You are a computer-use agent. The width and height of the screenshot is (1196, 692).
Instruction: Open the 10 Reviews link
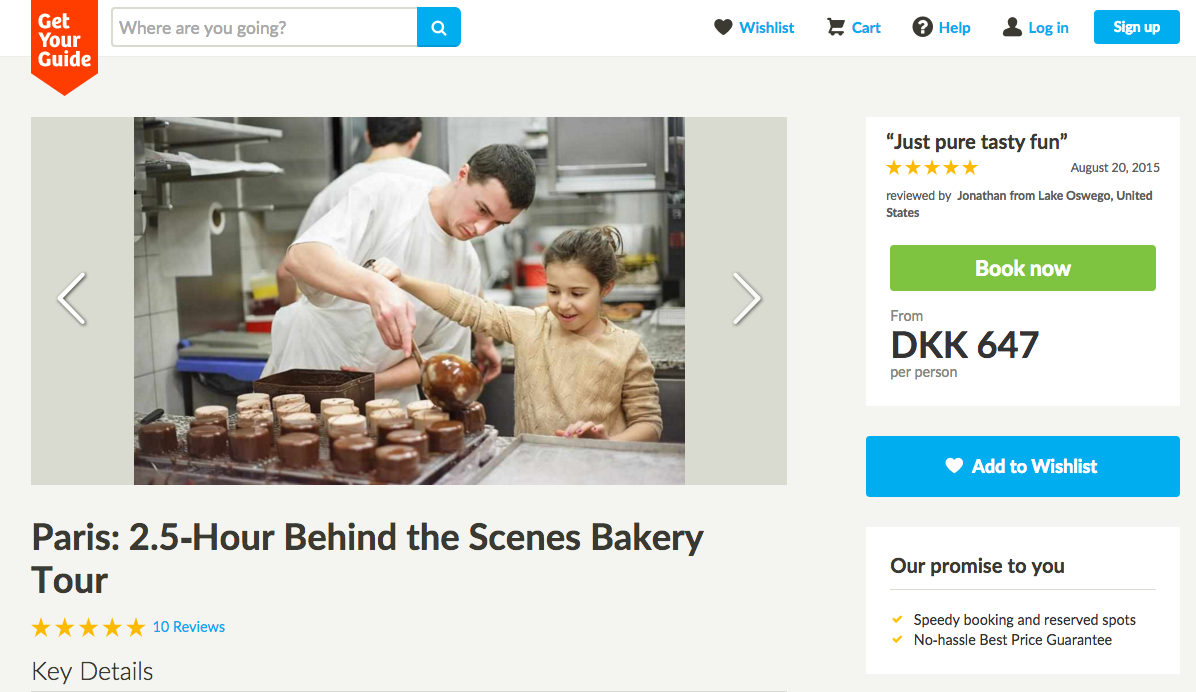coord(189,627)
